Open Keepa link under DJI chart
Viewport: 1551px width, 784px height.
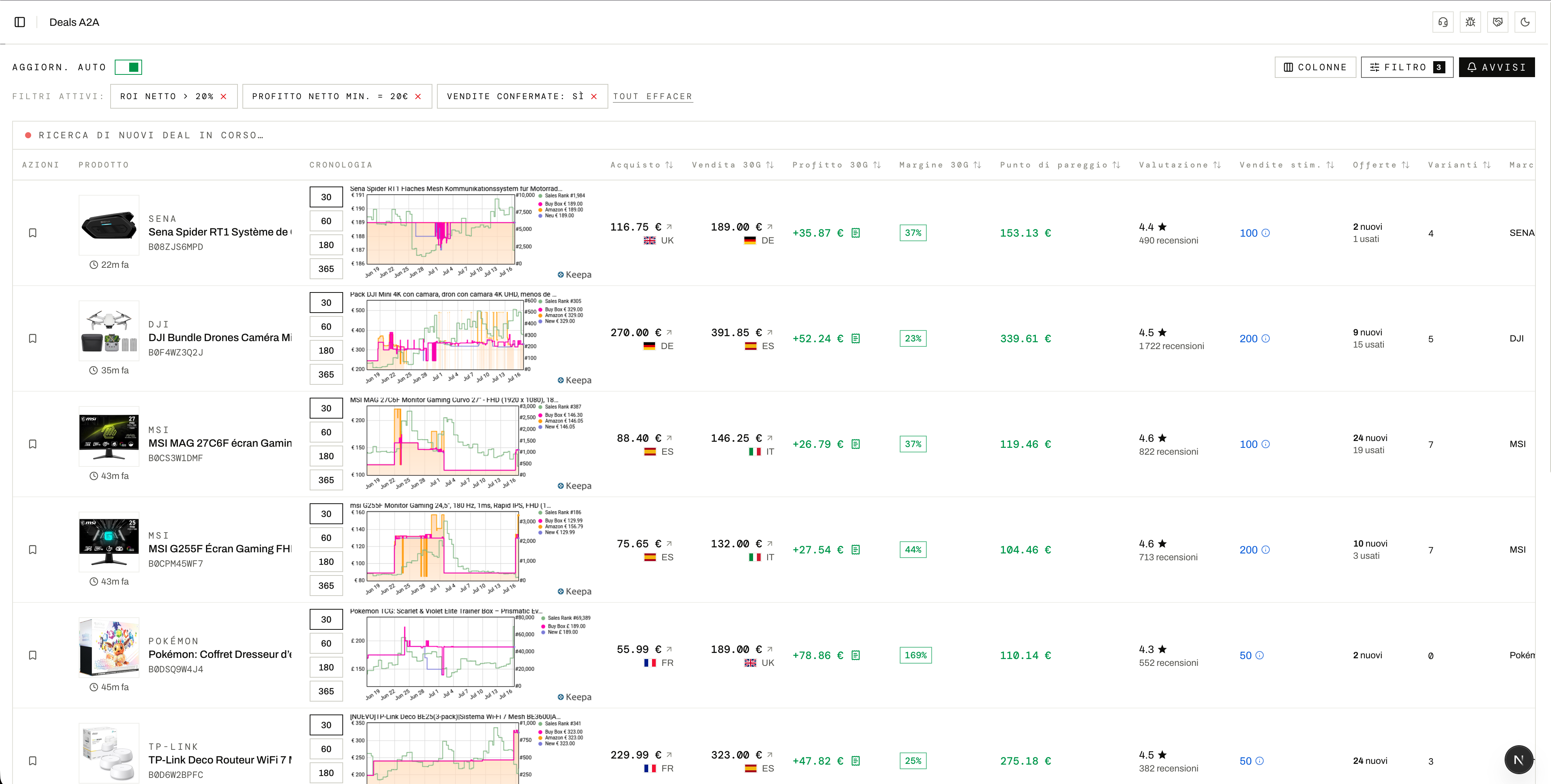[575, 380]
